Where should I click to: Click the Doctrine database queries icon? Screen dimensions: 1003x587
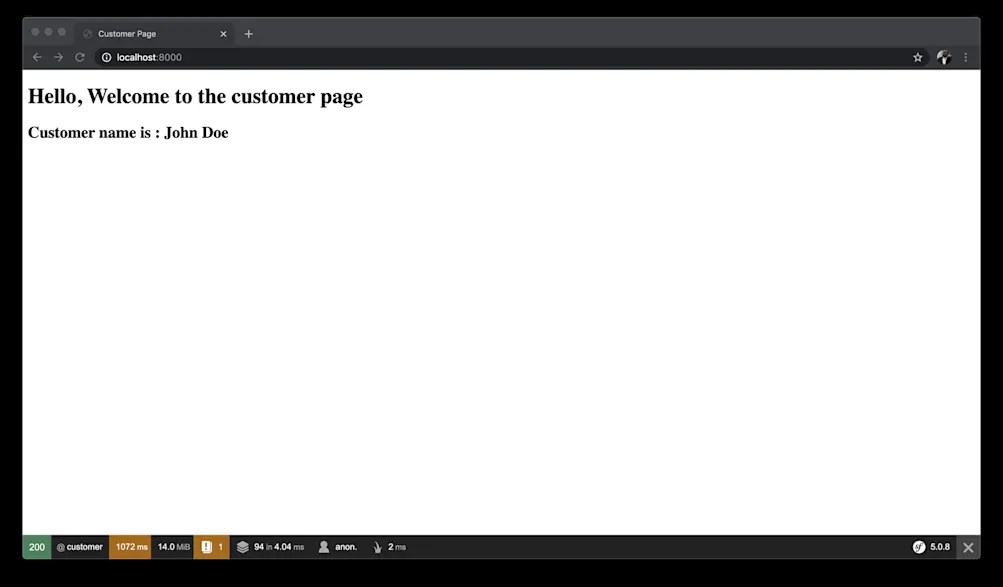(x=243, y=547)
